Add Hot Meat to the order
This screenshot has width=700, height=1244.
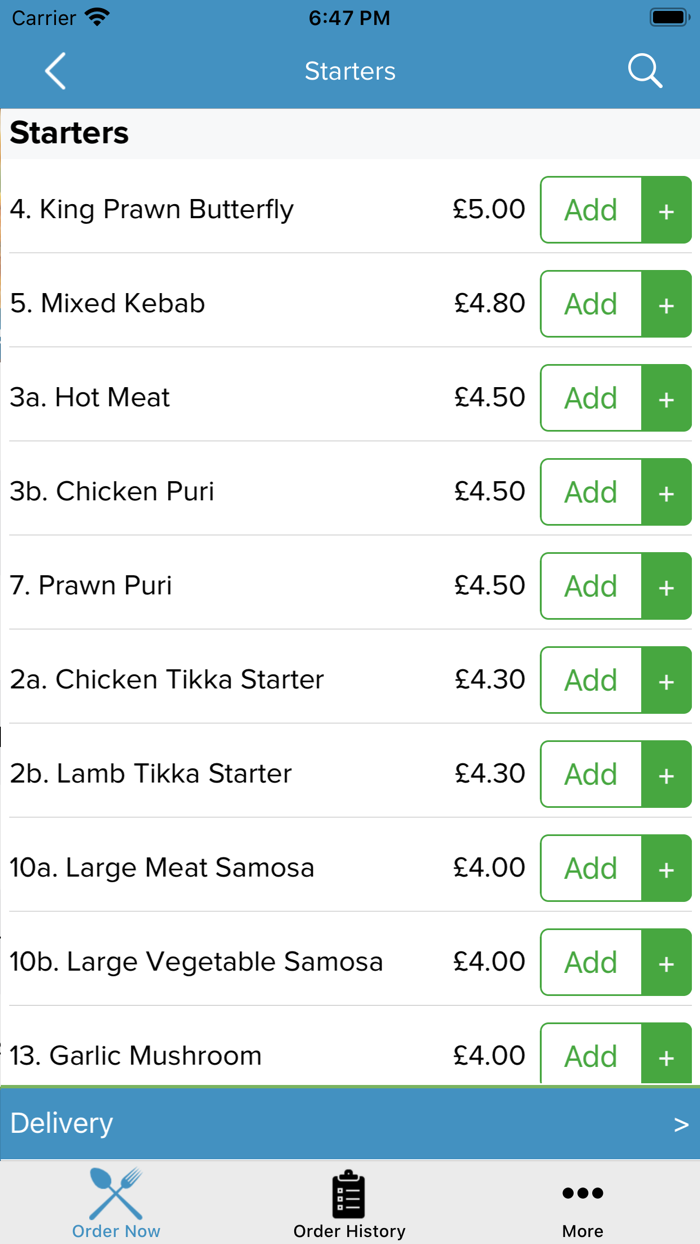coord(590,398)
